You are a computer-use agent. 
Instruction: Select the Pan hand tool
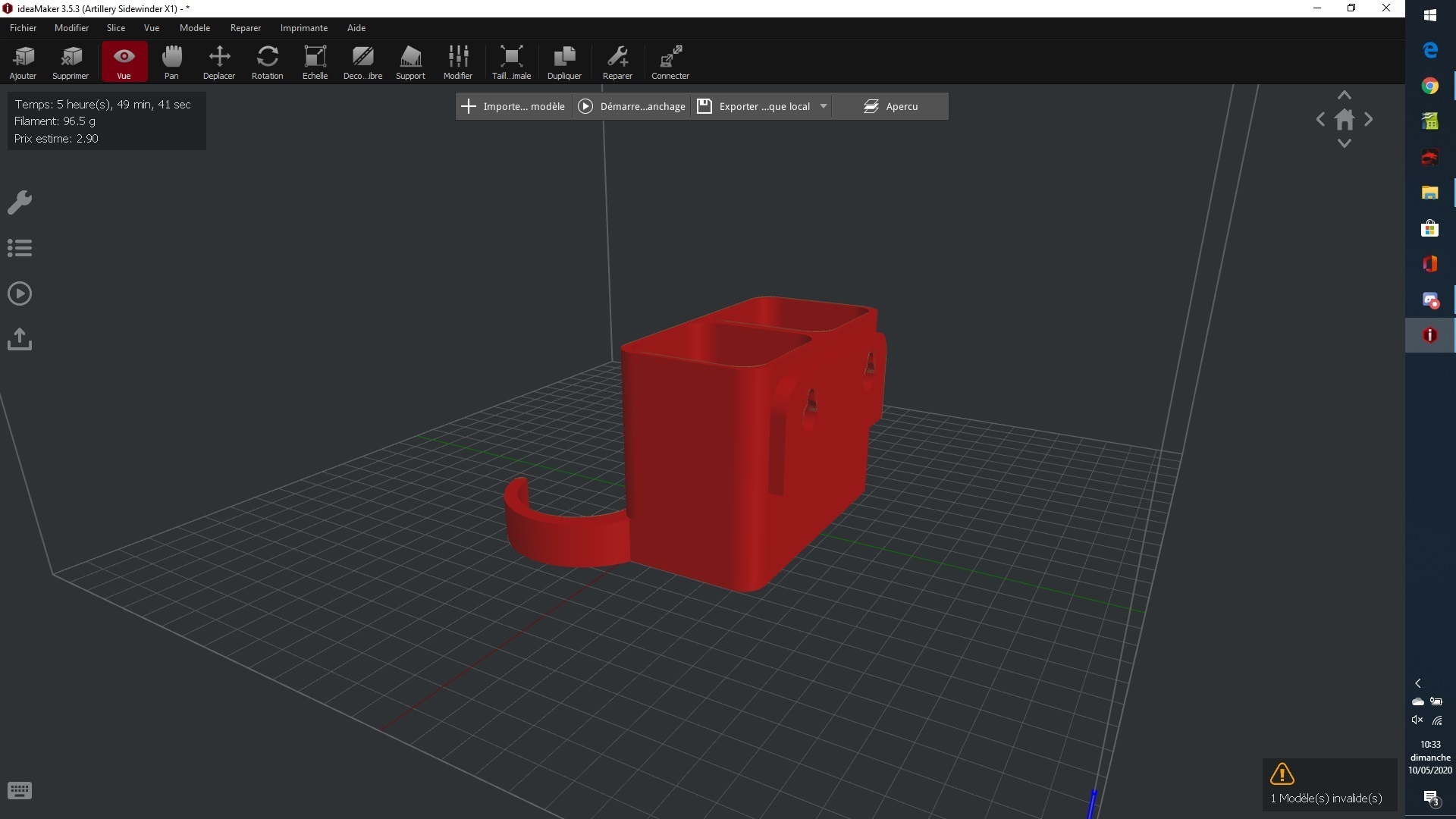tap(171, 61)
